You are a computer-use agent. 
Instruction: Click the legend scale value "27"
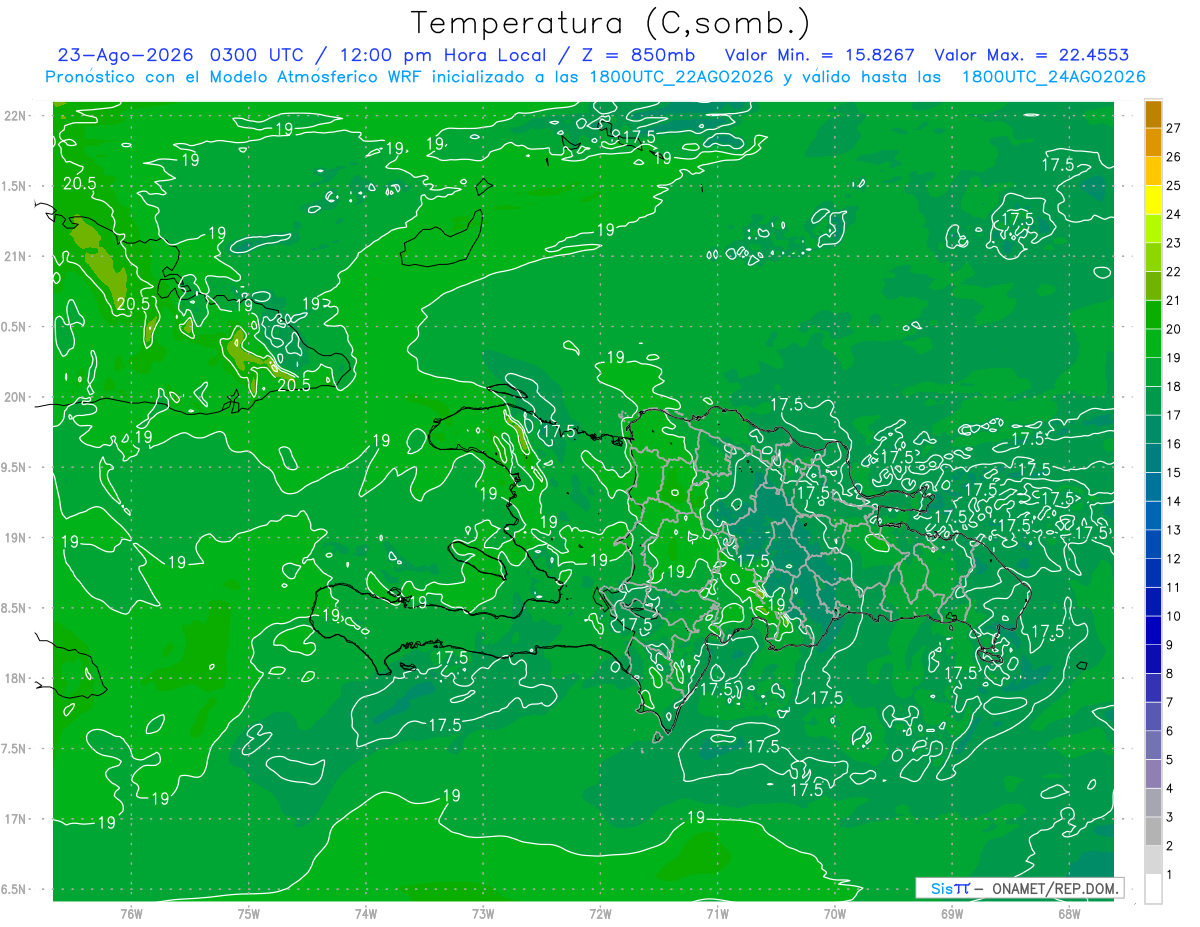pos(1174,128)
